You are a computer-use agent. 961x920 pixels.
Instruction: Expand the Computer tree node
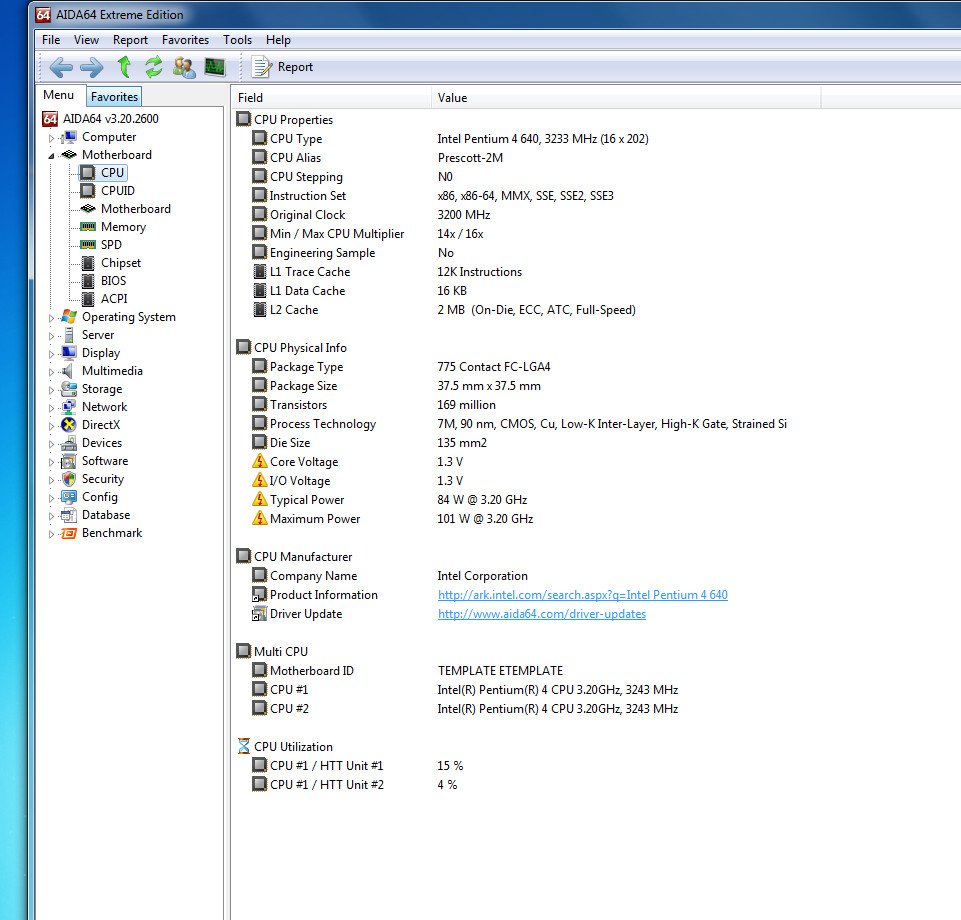(x=52, y=138)
